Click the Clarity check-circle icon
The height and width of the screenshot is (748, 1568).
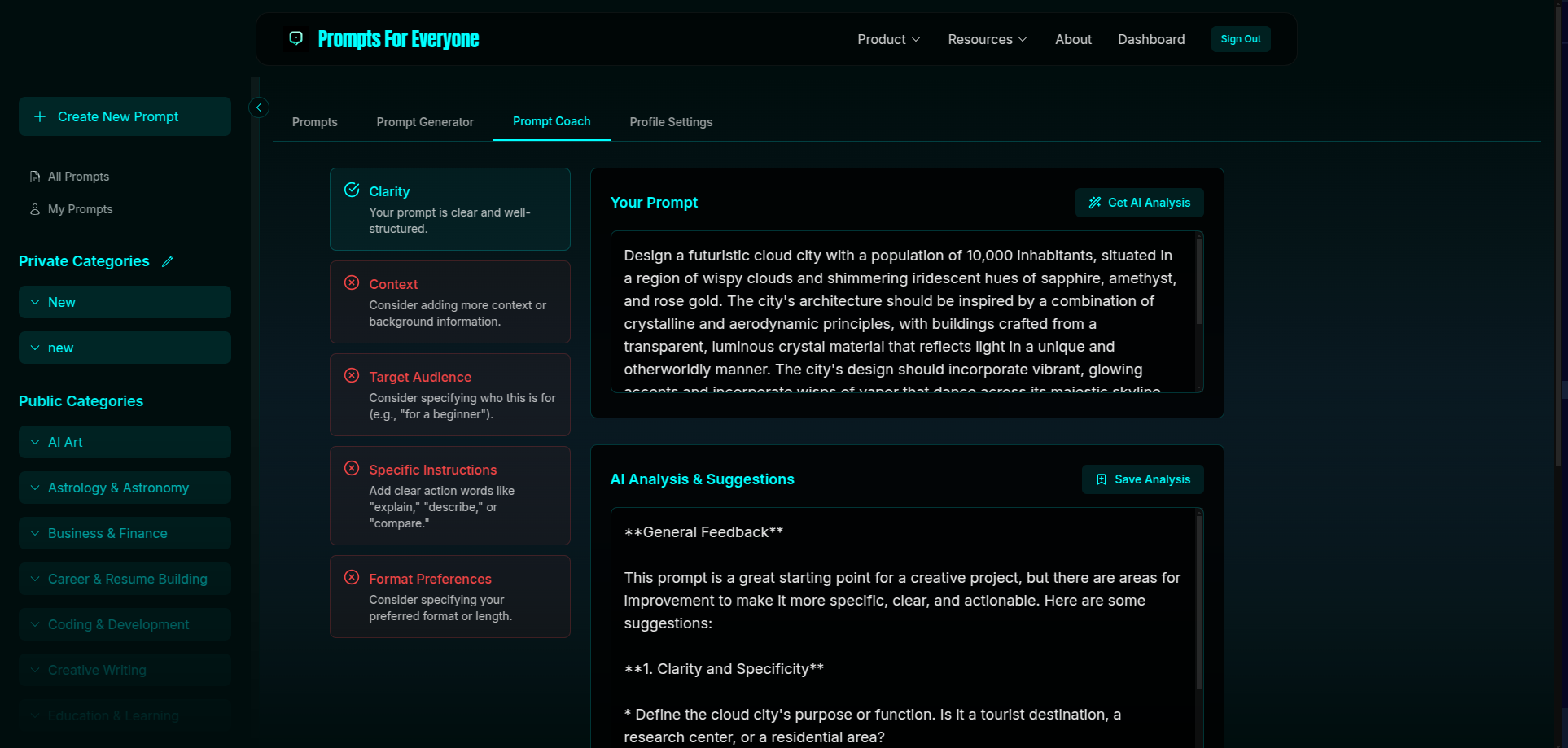coord(352,190)
